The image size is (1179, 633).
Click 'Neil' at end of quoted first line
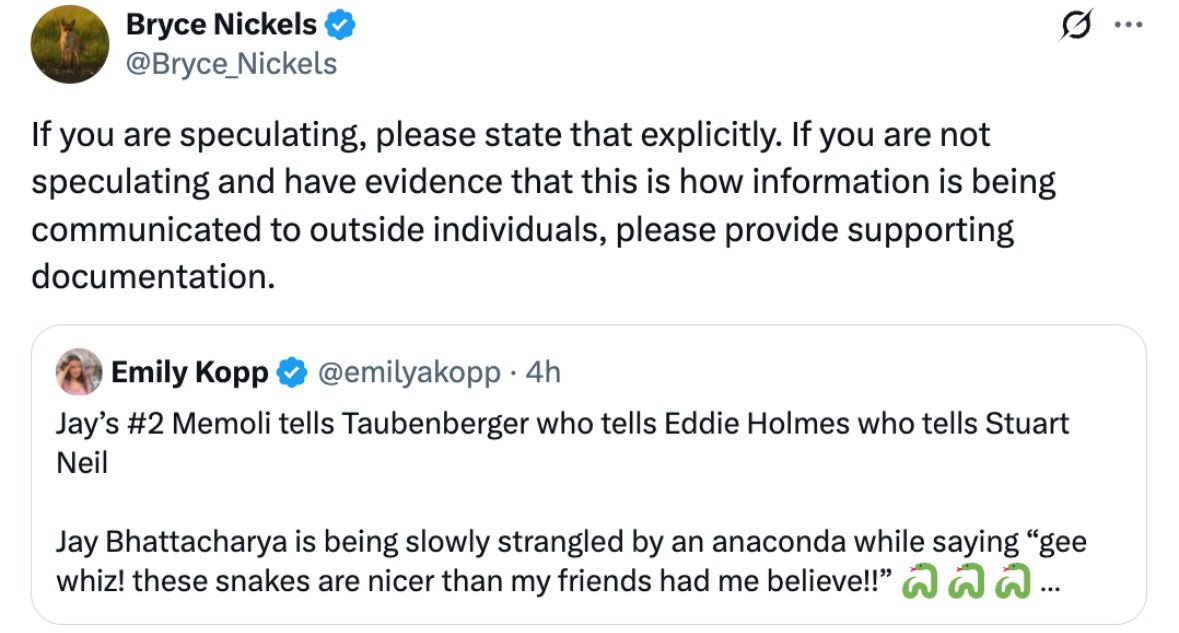pyautogui.click(x=82, y=463)
